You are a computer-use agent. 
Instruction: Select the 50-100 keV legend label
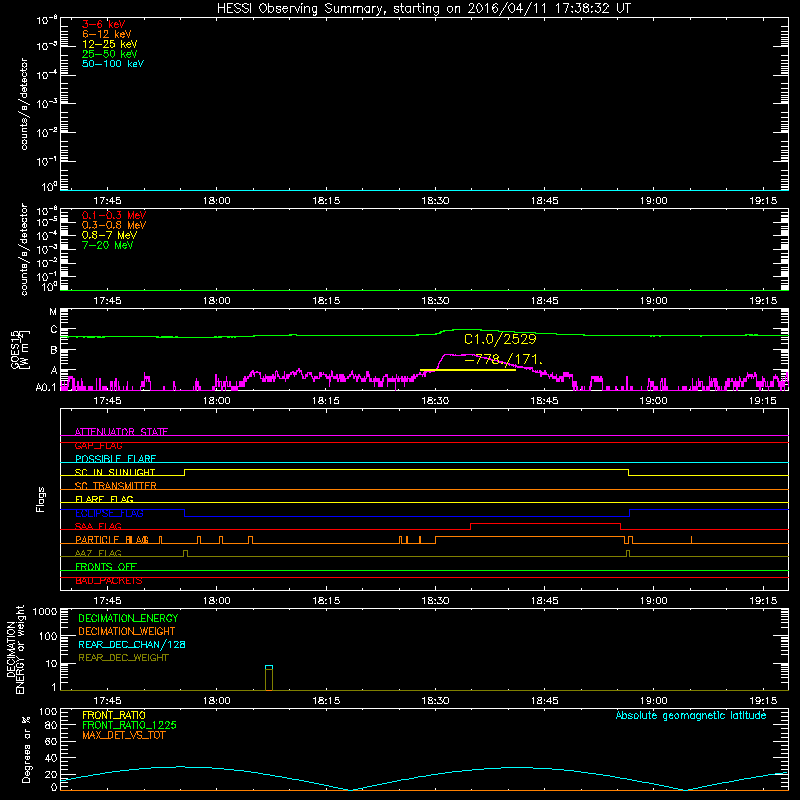coord(113,64)
